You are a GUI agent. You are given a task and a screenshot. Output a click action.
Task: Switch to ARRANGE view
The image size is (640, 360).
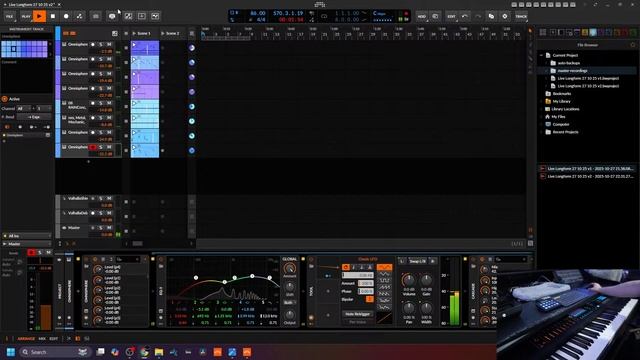tap(26, 339)
